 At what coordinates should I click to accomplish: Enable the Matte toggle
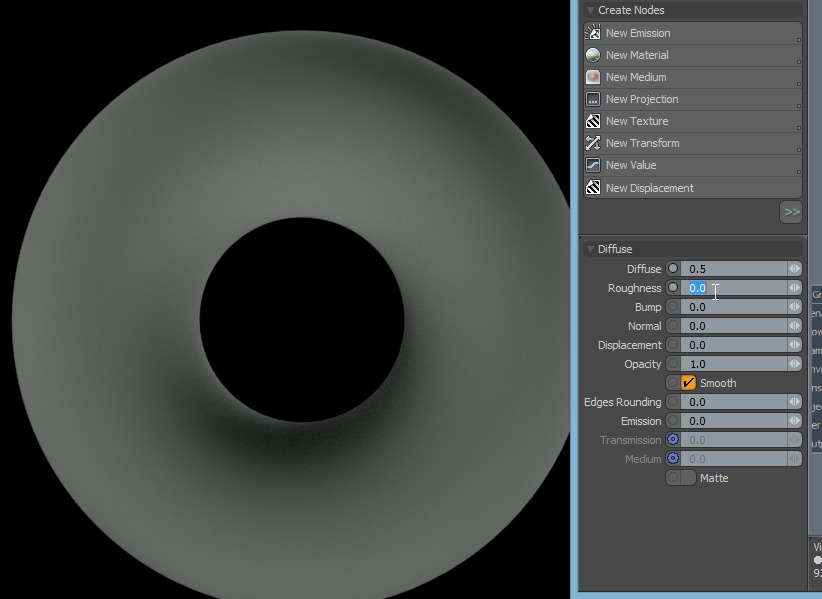coord(688,477)
